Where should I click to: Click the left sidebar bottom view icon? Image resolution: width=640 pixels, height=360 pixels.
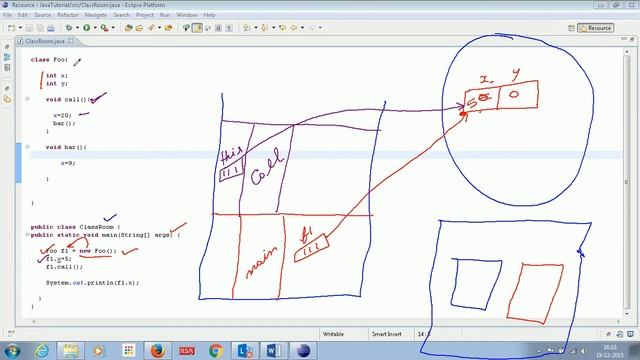pos(7,99)
